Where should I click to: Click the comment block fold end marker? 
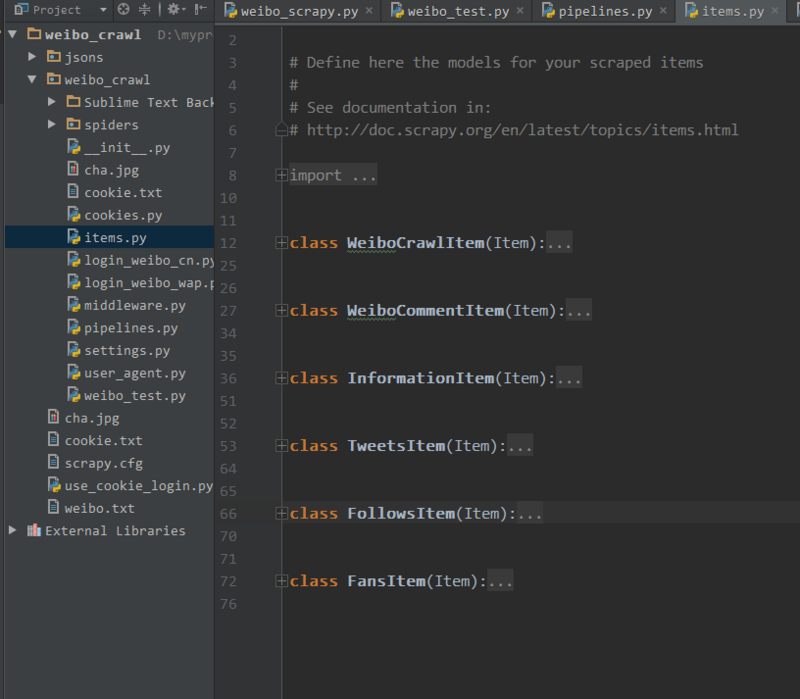[281, 130]
